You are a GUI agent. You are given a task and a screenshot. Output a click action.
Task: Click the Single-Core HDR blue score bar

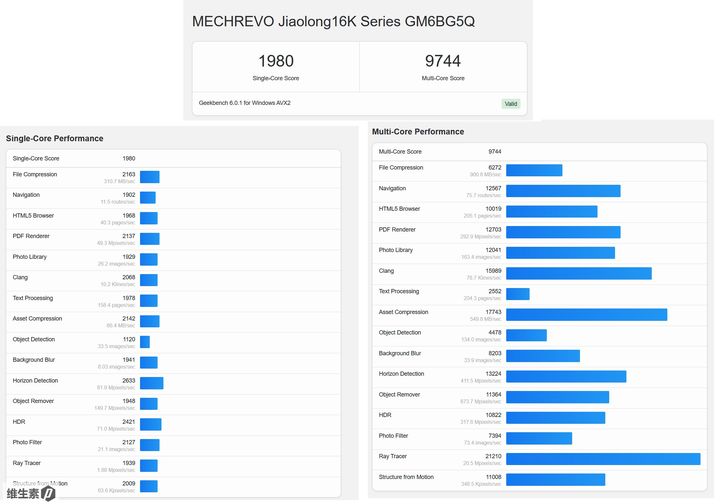[151, 425]
